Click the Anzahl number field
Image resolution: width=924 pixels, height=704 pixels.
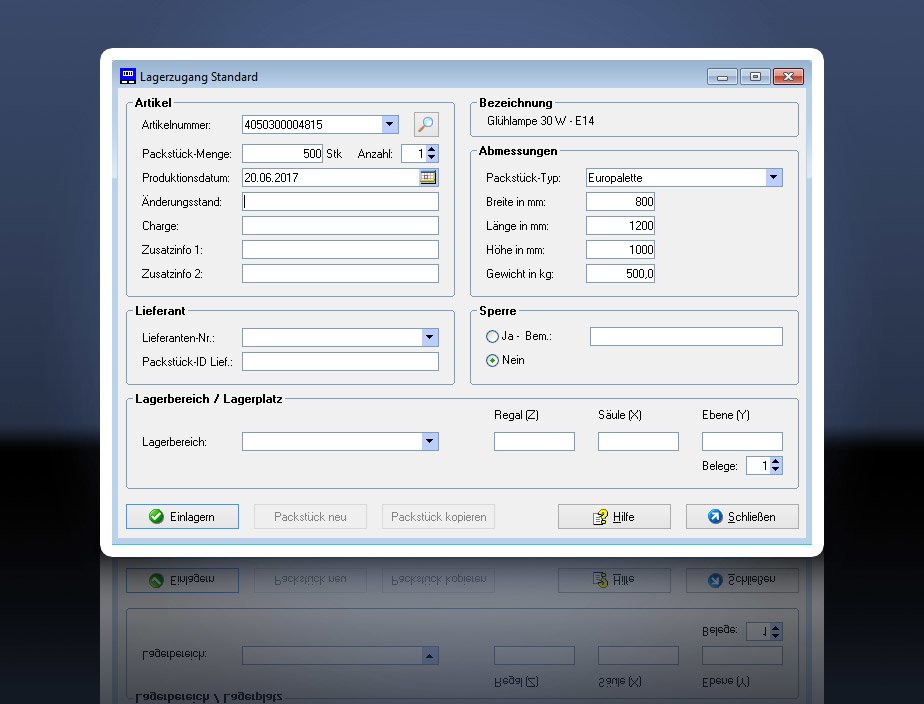point(414,154)
